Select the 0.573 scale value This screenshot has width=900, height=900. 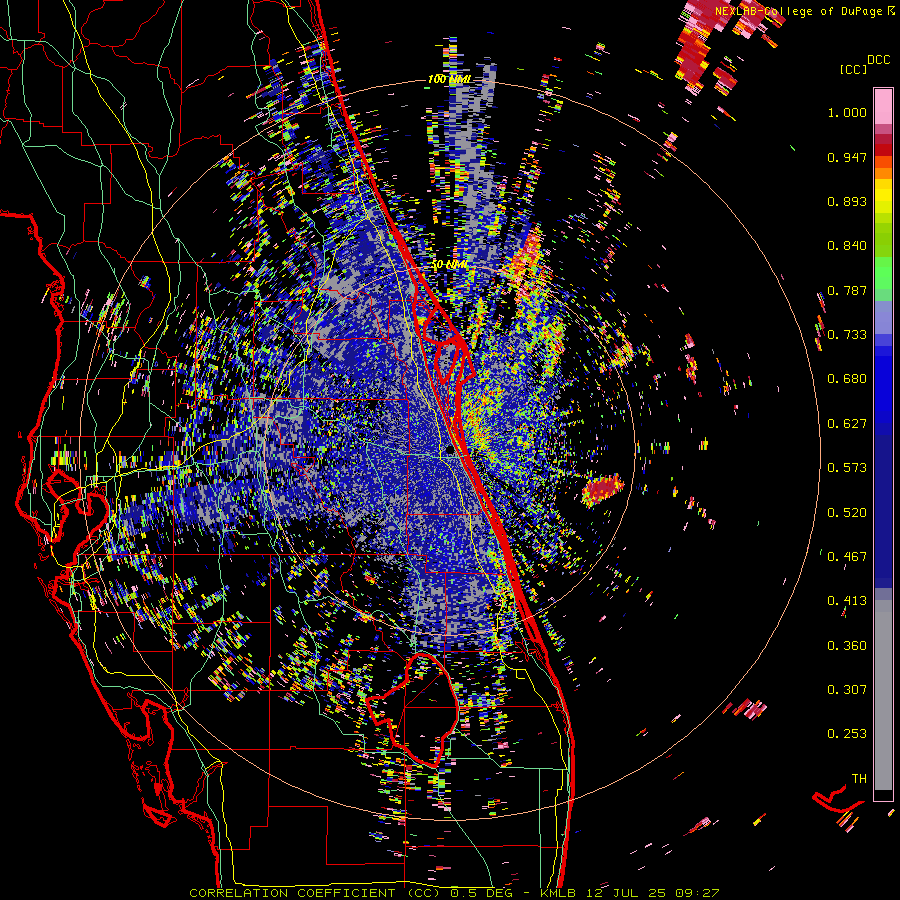[847, 468]
